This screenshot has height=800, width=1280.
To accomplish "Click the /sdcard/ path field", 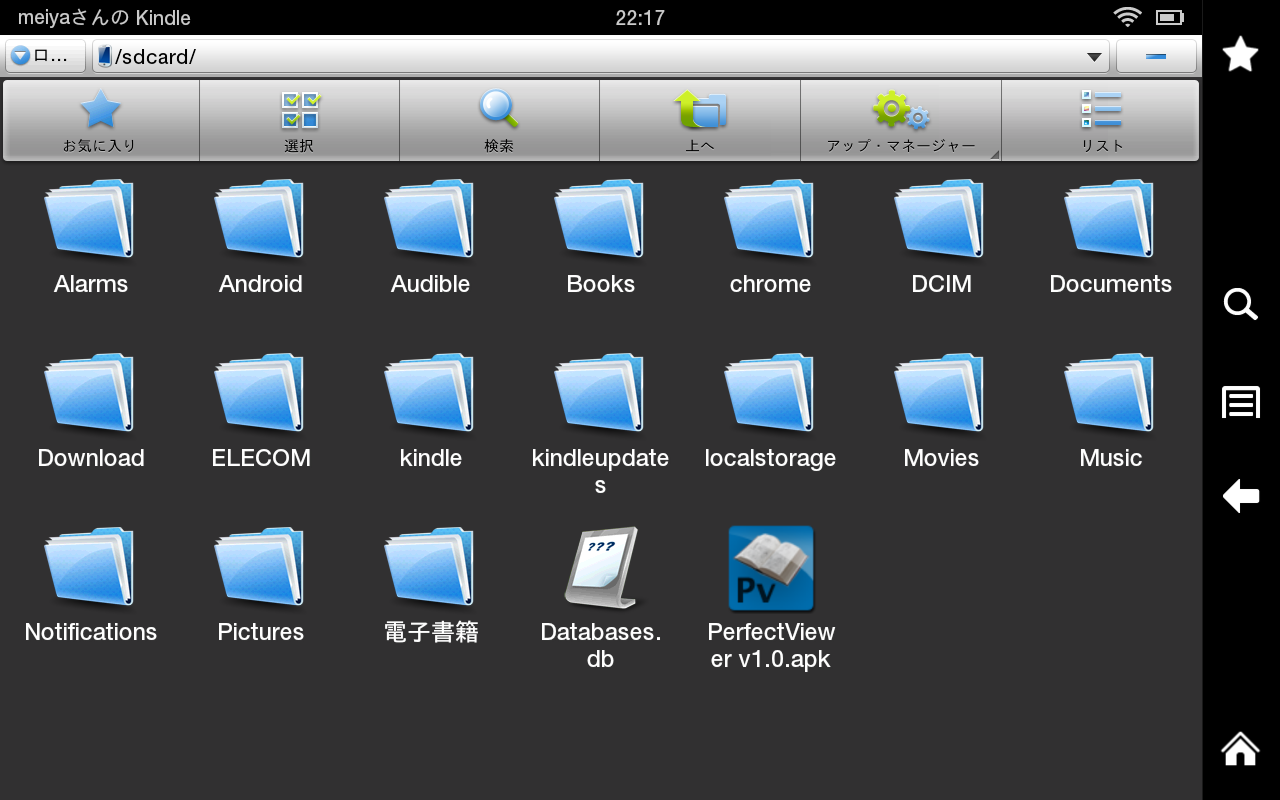I will tap(601, 56).
